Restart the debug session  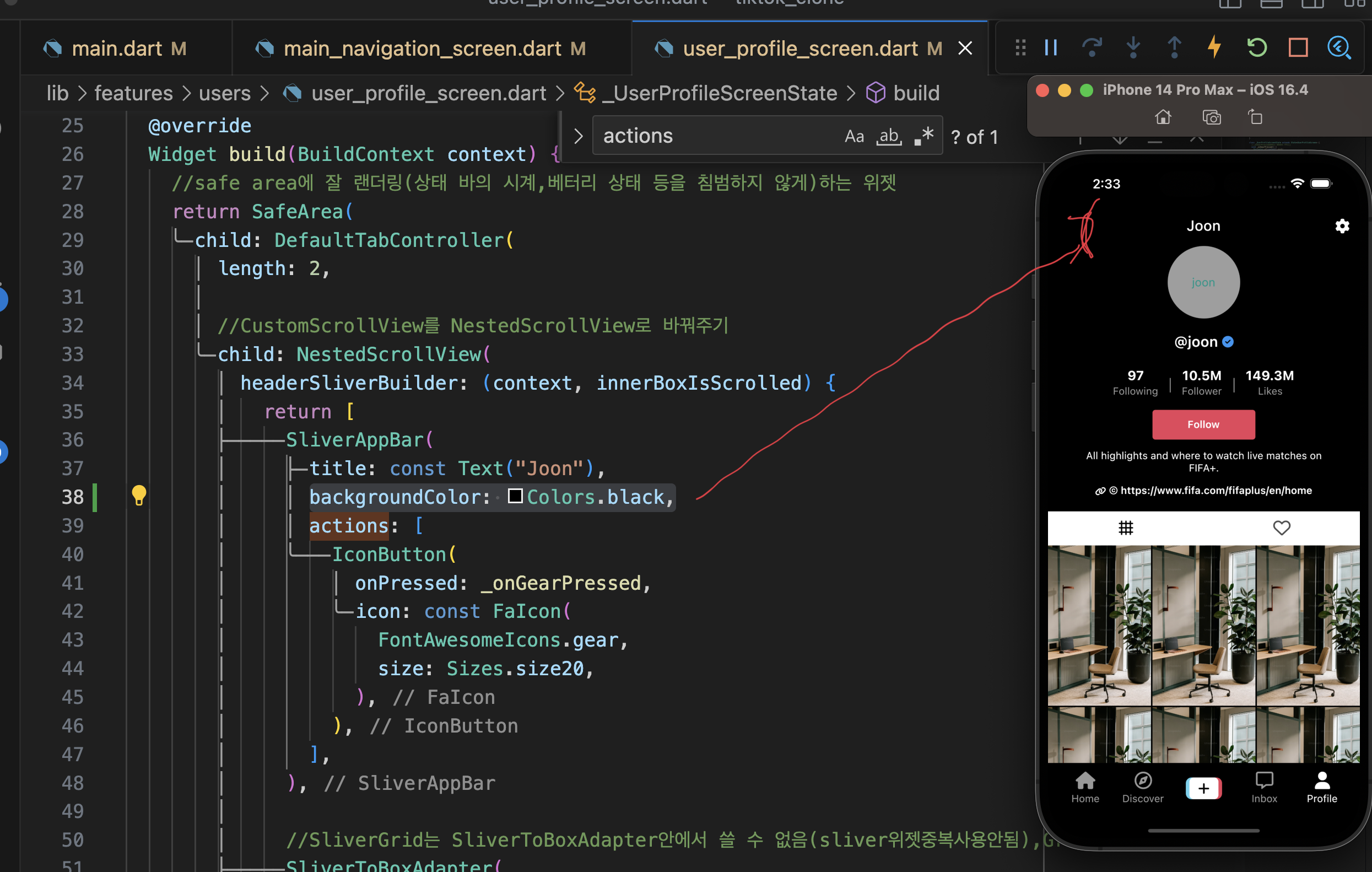tap(1257, 47)
